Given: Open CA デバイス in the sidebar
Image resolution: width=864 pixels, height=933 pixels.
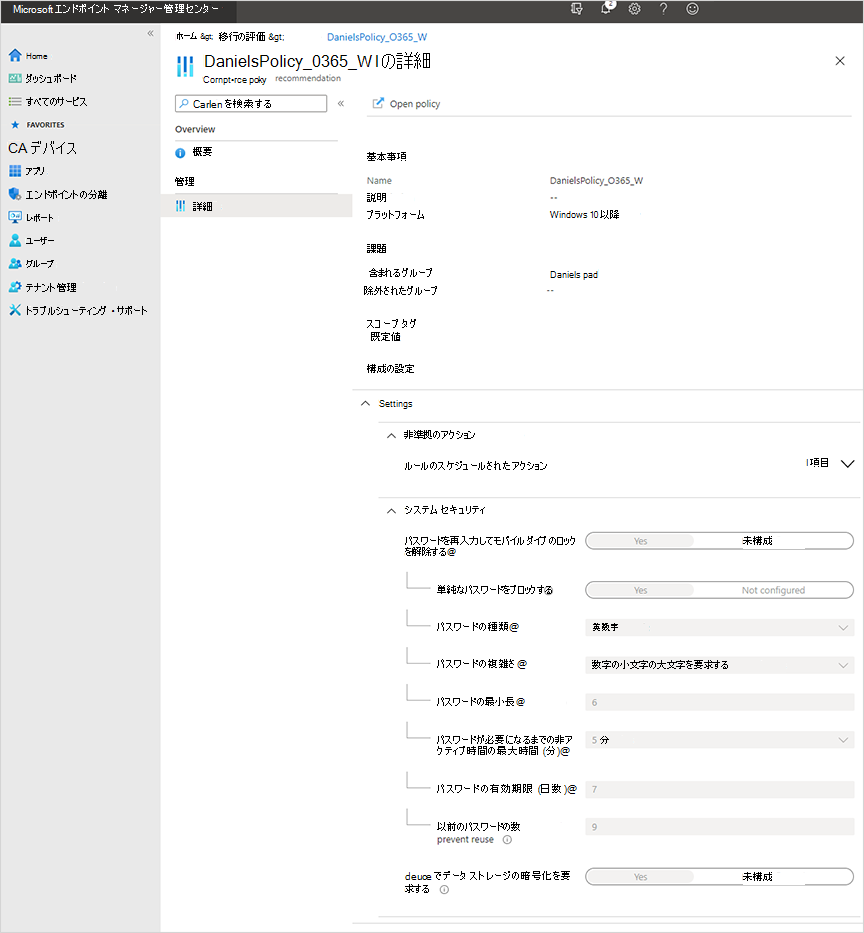Looking at the screenshot, I should pos(42,148).
